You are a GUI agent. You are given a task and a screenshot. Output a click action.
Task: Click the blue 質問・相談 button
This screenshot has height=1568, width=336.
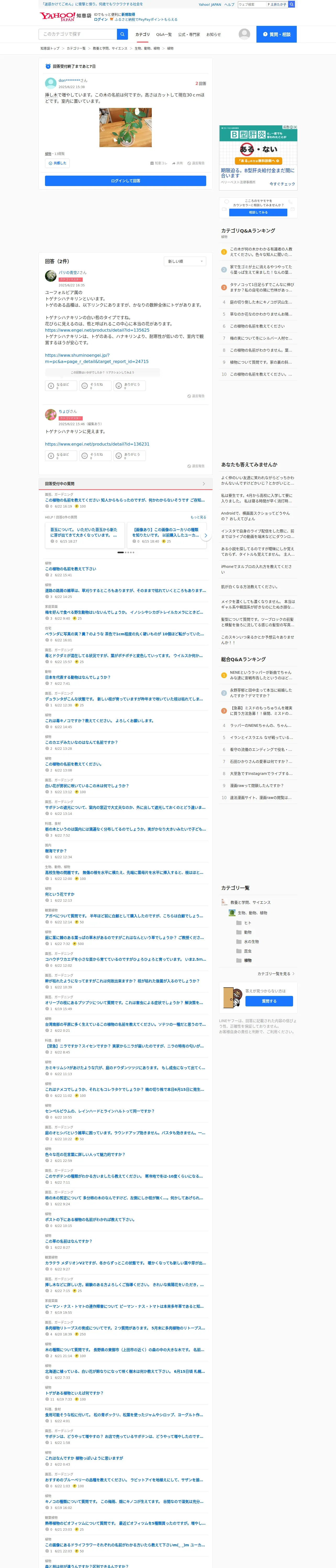(x=276, y=34)
